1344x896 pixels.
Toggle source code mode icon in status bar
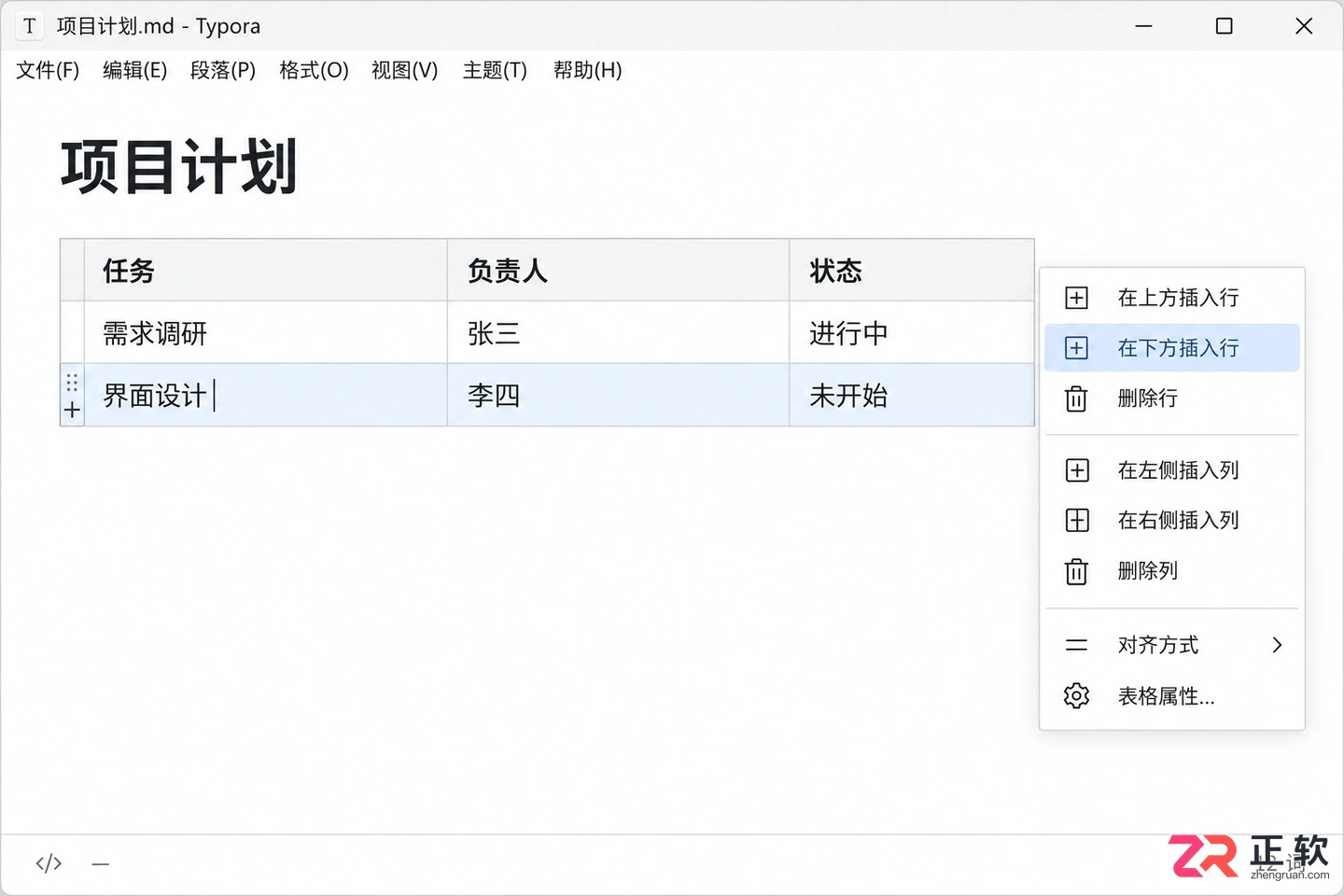pyautogui.click(x=49, y=863)
